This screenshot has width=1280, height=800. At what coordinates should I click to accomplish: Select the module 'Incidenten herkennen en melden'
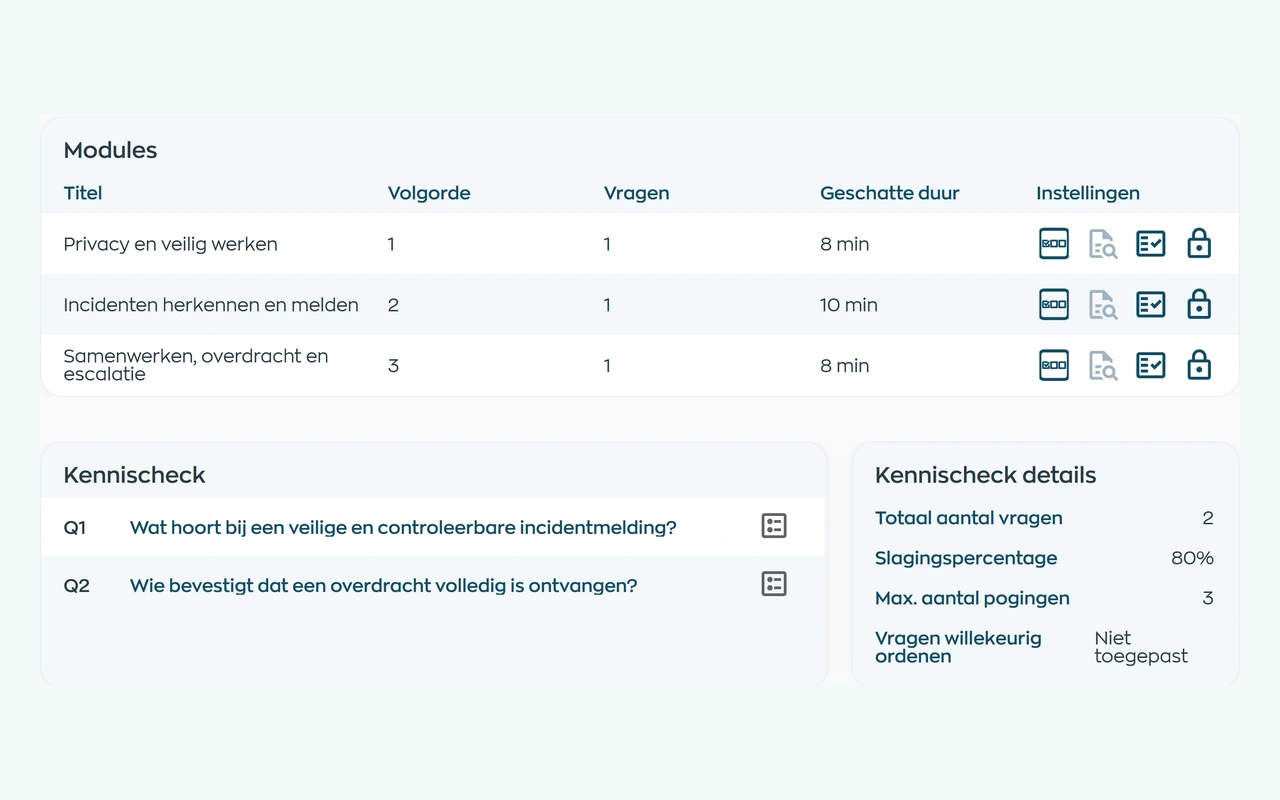(x=211, y=305)
